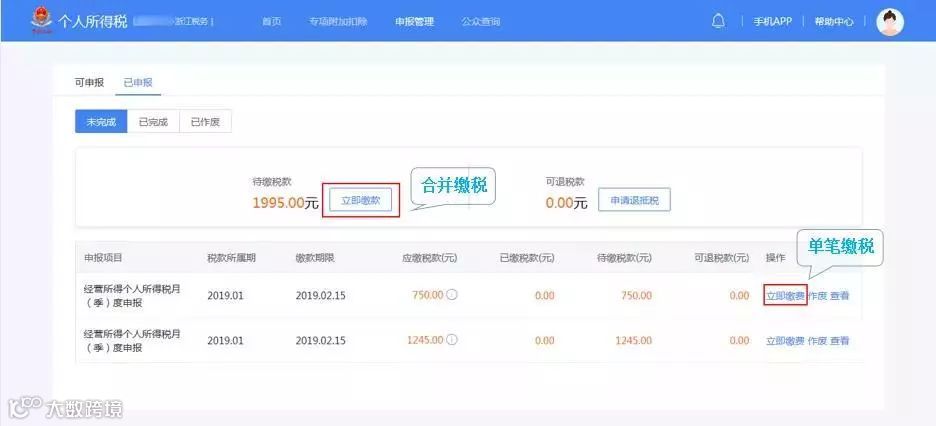Open the user avatar profile menu
Image resolution: width=936 pixels, height=426 pixels.
[x=890, y=22]
